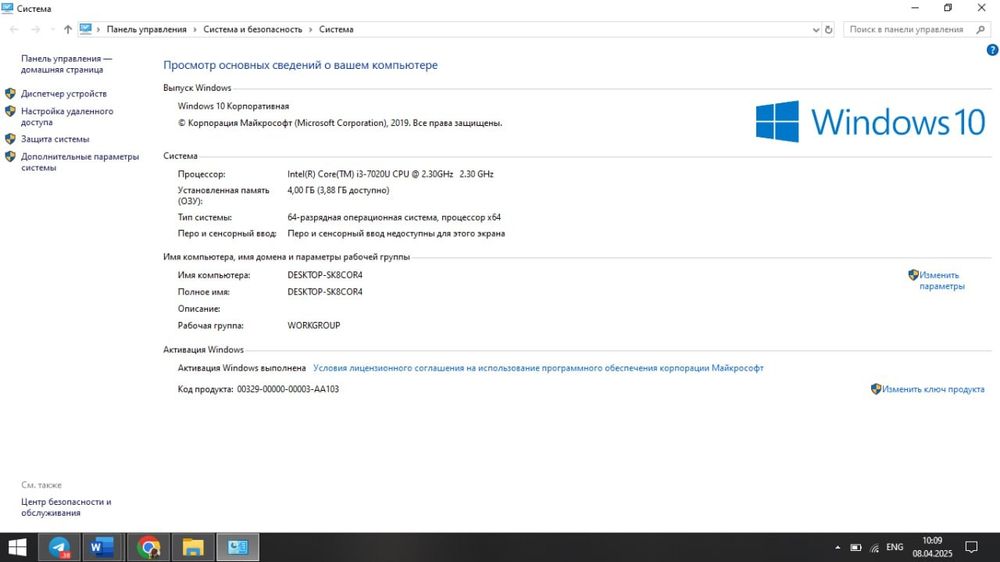This screenshot has height=562, width=1000.
Task: Switch input language ENG indicator
Action: point(895,547)
